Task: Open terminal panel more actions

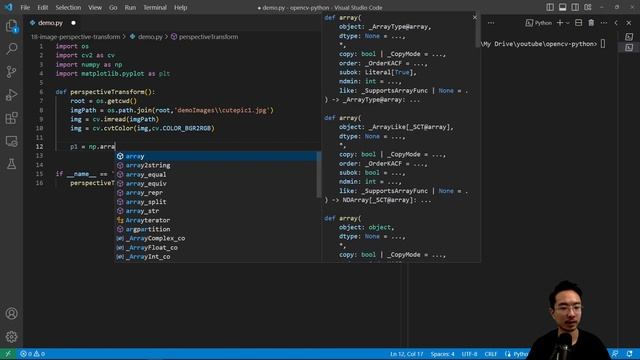Action: pyautogui.click(x=604, y=23)
